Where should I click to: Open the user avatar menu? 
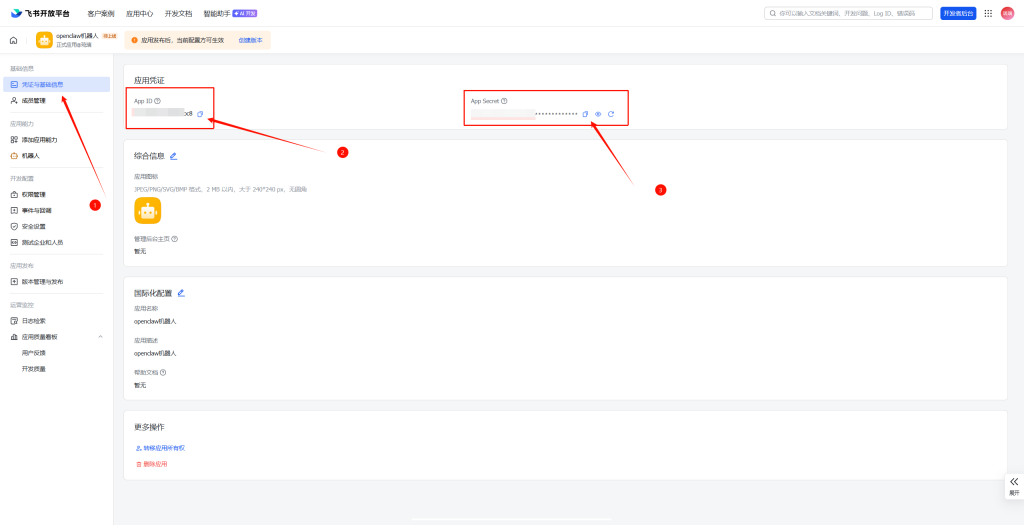point(1007,13)
